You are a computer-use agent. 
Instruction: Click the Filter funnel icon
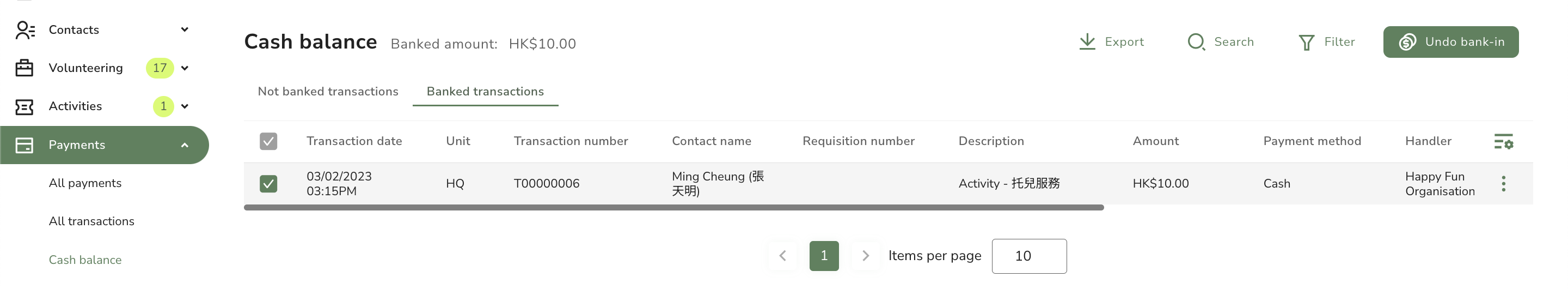pos(1306,43)
